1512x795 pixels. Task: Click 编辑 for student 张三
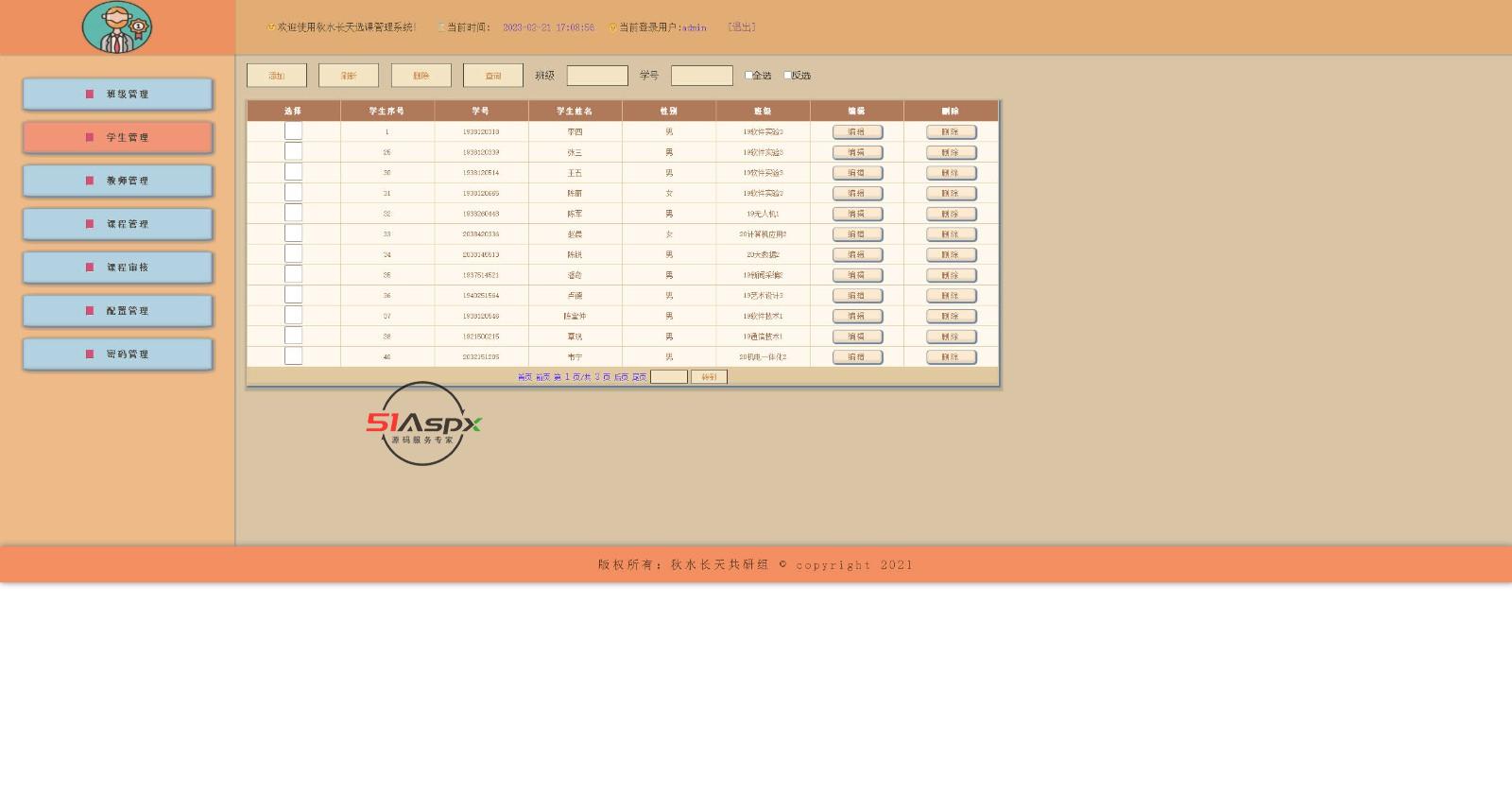coord(857,152)
